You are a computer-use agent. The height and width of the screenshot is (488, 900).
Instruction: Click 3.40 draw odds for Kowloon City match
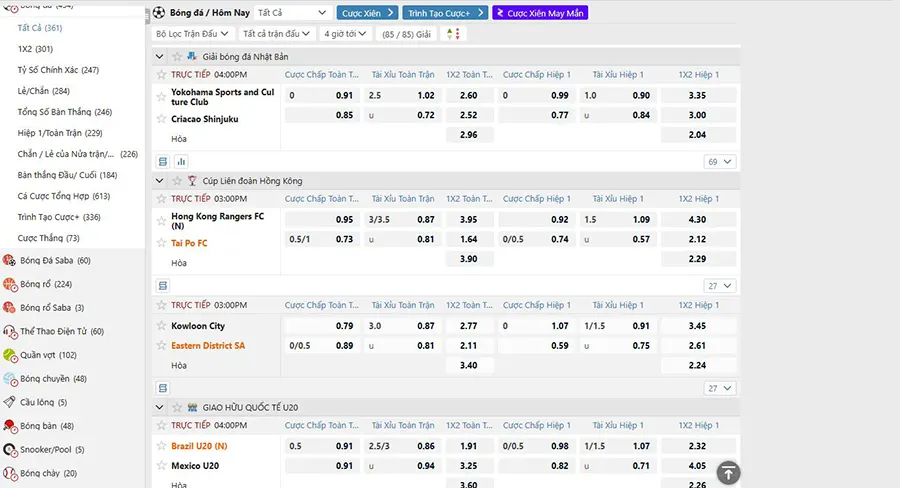[x=468, y=365]
